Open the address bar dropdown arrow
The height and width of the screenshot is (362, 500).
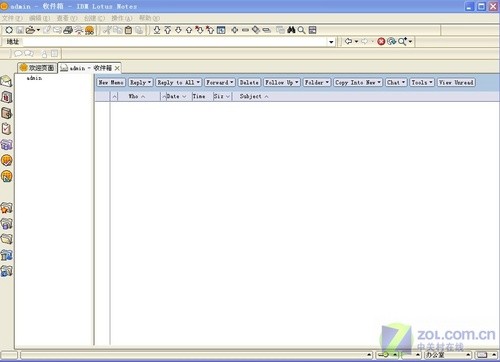click(331, 42)
